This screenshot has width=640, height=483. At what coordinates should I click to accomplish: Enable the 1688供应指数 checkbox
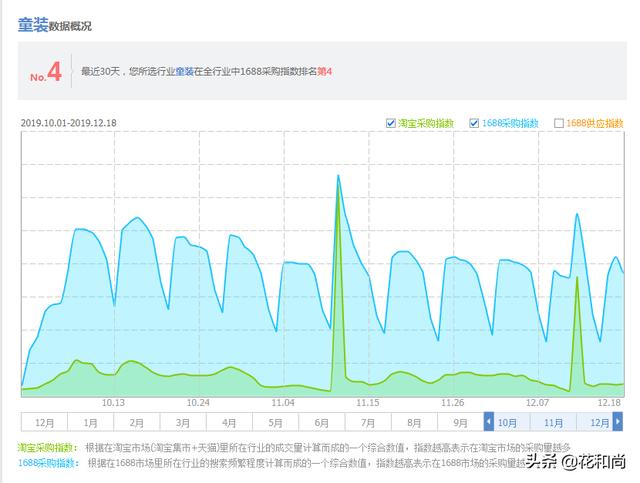point(559,123)
